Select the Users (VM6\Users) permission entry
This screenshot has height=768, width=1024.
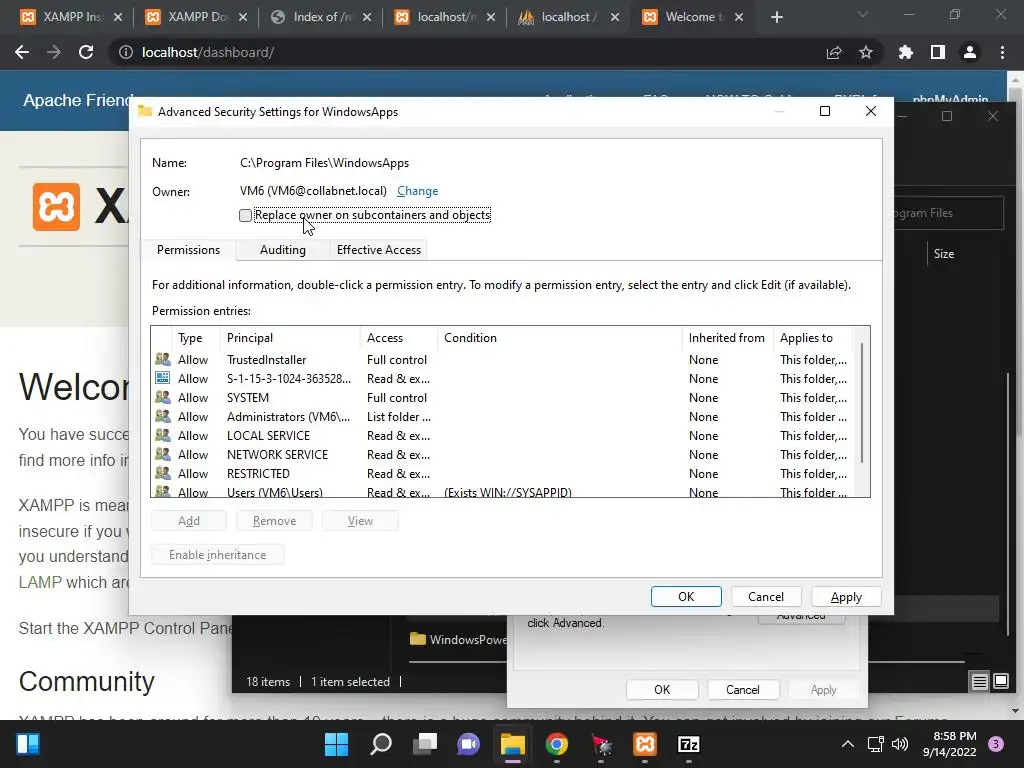[502, 491]
